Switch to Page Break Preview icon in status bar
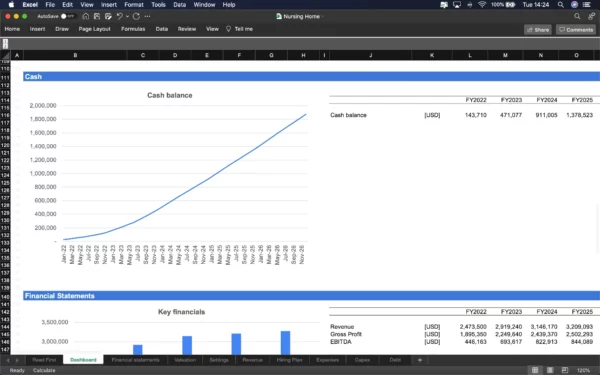600x375 pixels. (x=564, y=370)
